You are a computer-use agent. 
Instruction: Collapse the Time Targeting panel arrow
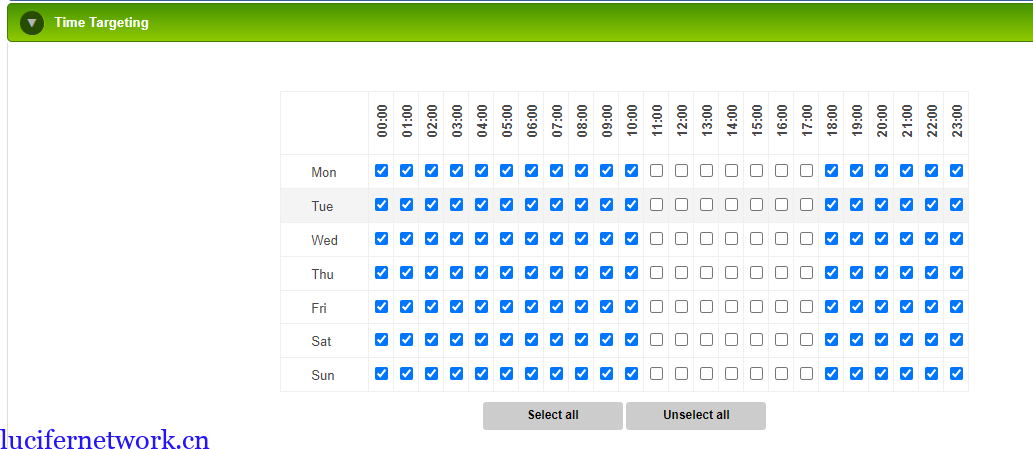31,22
